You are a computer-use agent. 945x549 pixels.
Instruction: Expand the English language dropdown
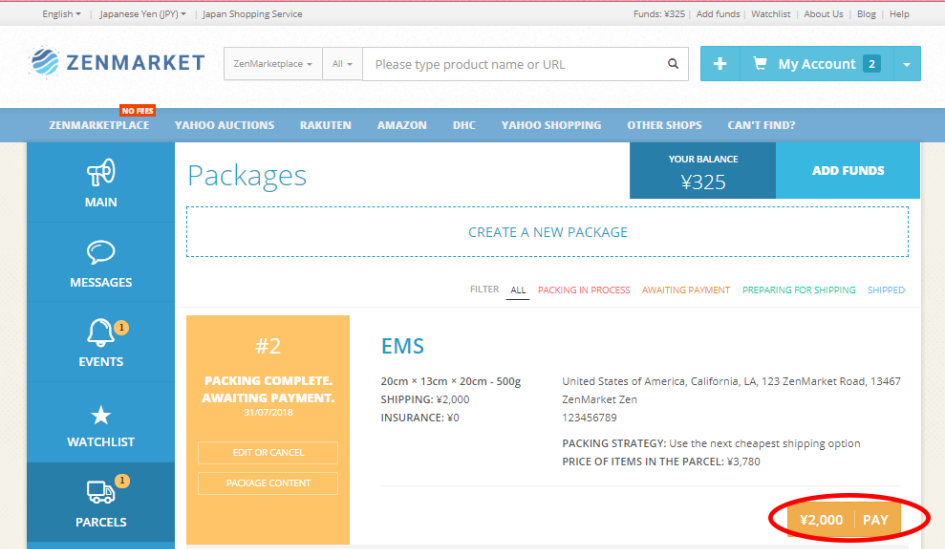(62, 14)
